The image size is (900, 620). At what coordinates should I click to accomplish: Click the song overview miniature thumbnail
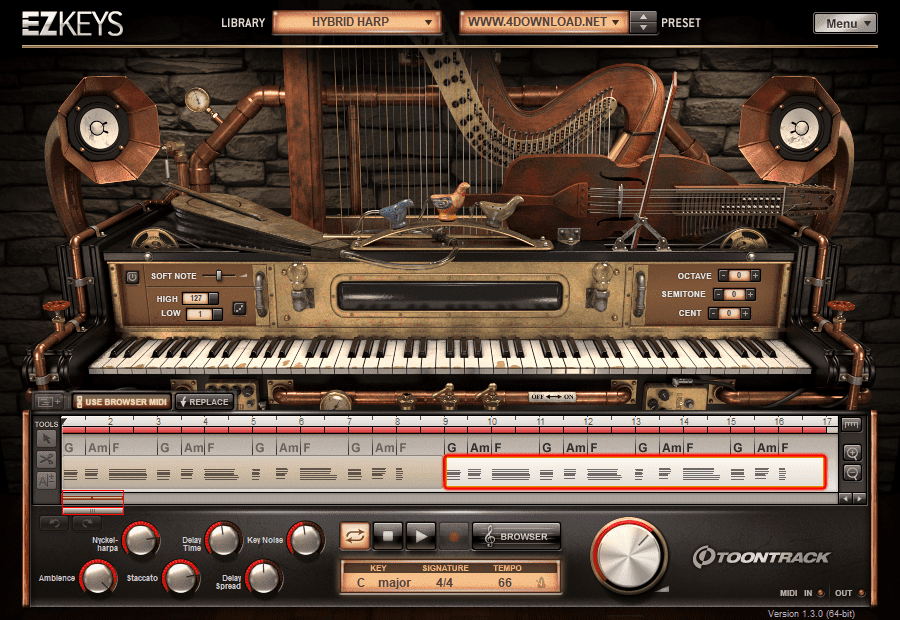[92, 502]
